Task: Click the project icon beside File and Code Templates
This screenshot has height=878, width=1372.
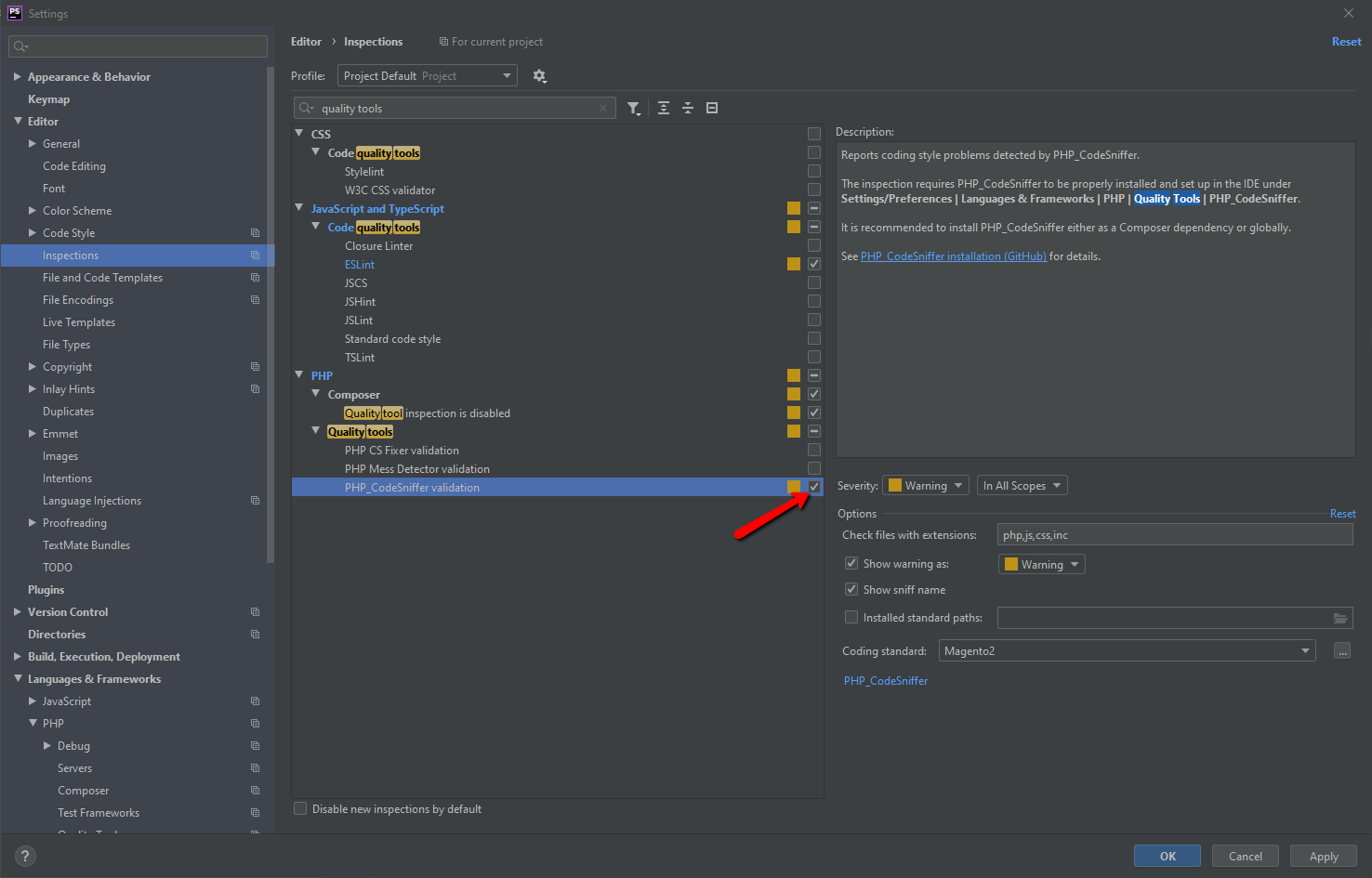Action: pos(255,278)
